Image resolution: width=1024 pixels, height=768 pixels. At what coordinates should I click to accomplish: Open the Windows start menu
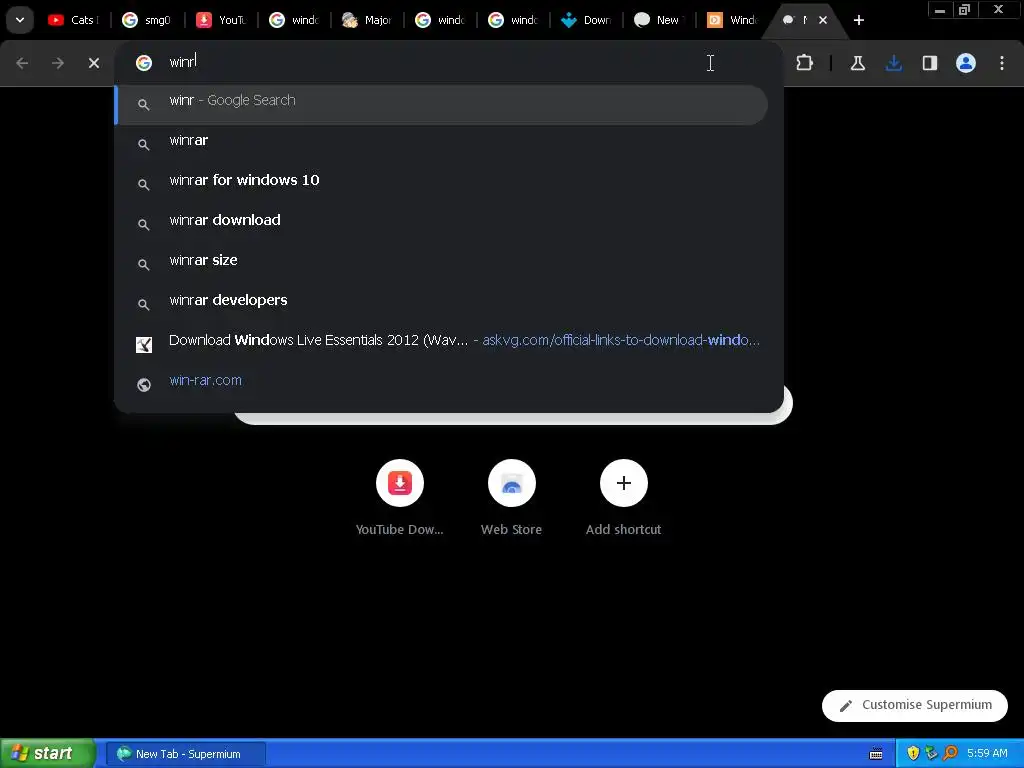(x=47, y=753)
